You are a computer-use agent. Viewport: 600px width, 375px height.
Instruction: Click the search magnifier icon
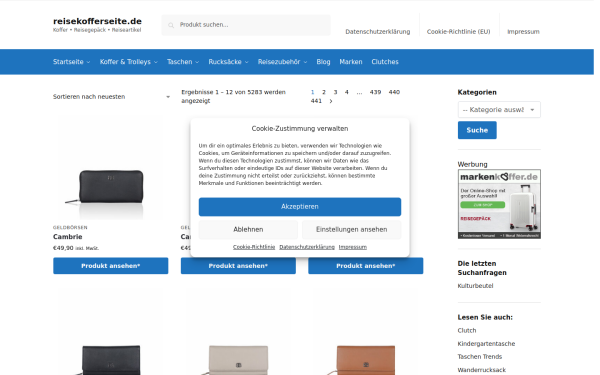coord(171,25)
